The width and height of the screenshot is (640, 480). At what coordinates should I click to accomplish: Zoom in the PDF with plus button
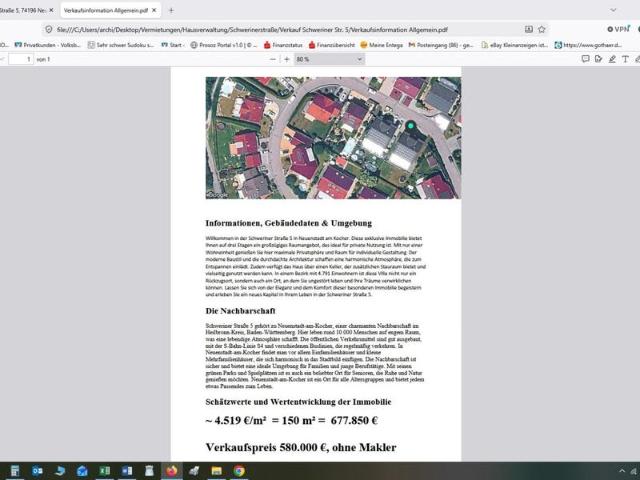[x=287, y=59]
